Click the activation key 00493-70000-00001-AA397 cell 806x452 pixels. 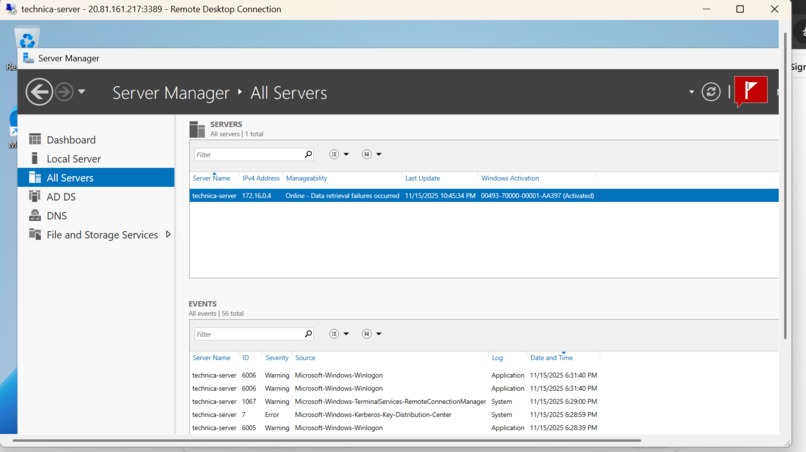537,195
